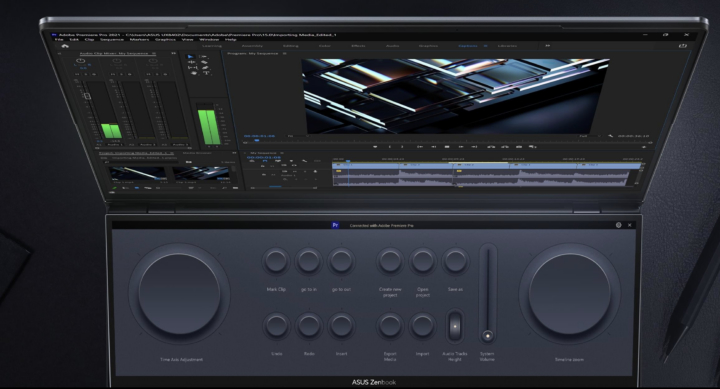Open the My Sequence timeline panel menu
Image resolution: width=720 pixels, height=389 pixels.
(x=281, y=153)
